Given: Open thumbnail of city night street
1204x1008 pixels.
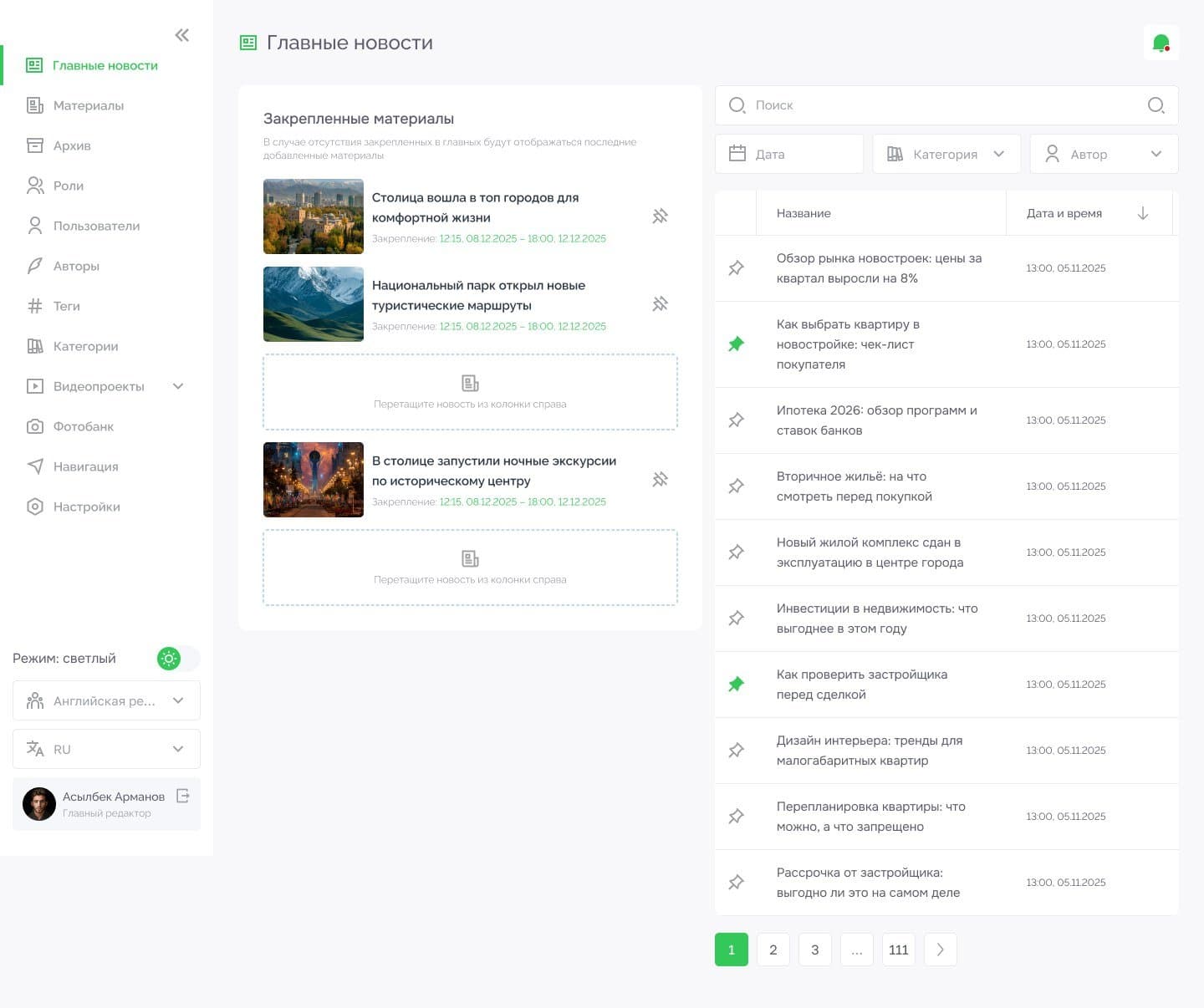Looking at the screenshot, I should click(x=314, y=480).
